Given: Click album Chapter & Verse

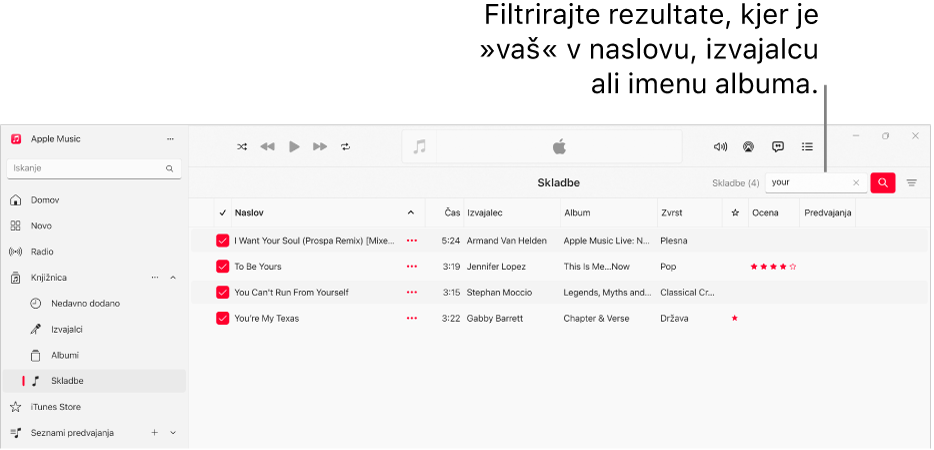Looking at the screenshot, I should click(596, 318).
